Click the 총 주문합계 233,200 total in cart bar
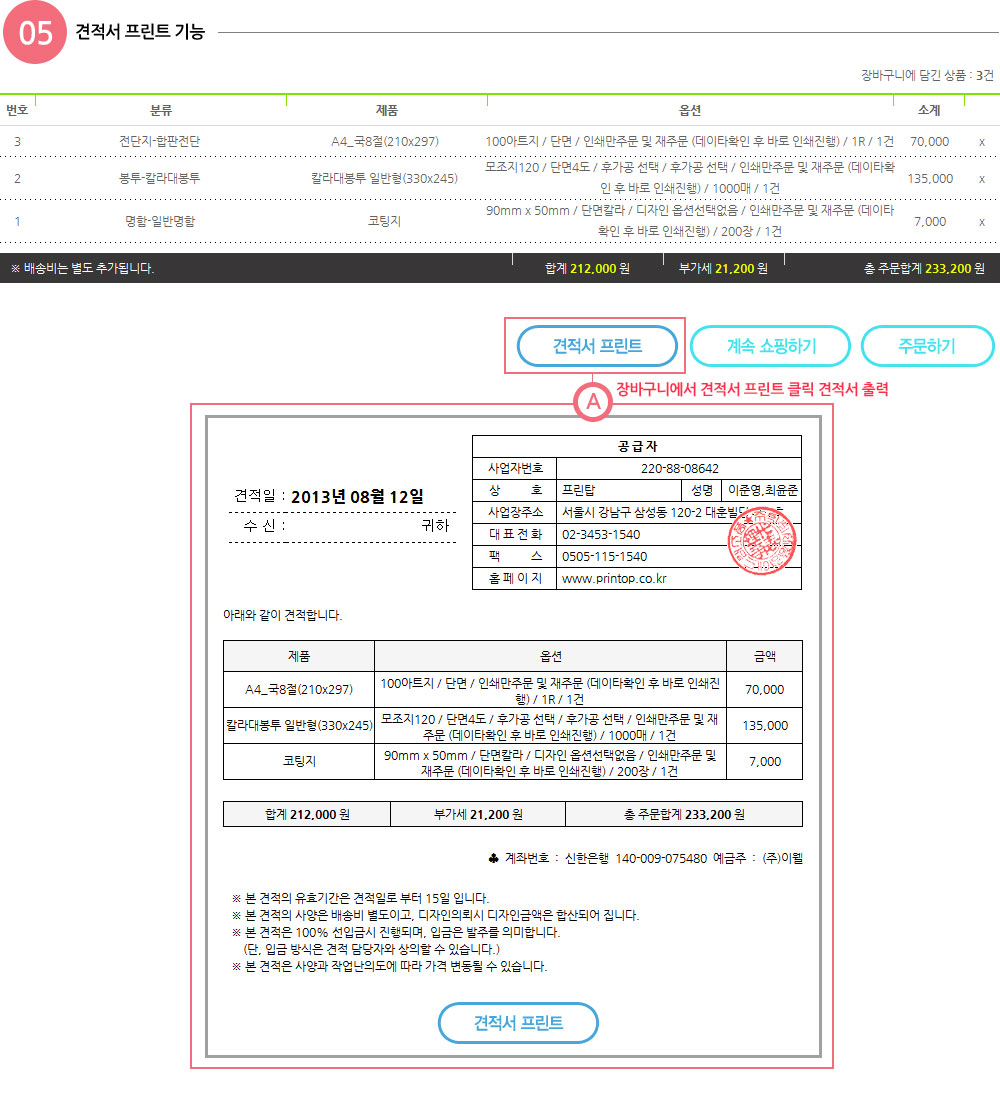1000x1108 pixels. click(x=924, y=268)
